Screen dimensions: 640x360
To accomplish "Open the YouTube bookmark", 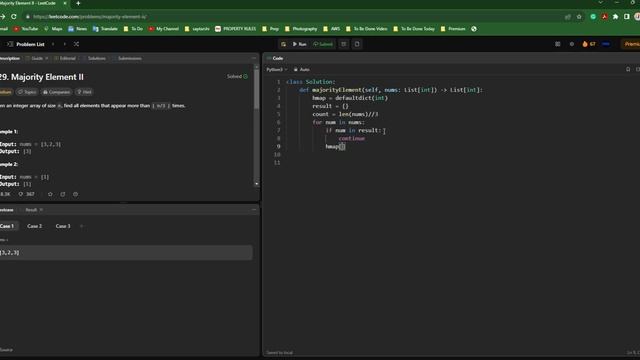I will tap(26, 29).
